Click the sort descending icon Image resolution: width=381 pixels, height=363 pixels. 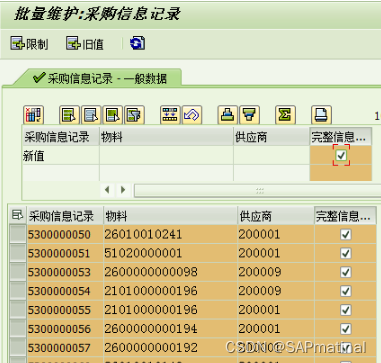pyautogui.click(x=249, y=115)
